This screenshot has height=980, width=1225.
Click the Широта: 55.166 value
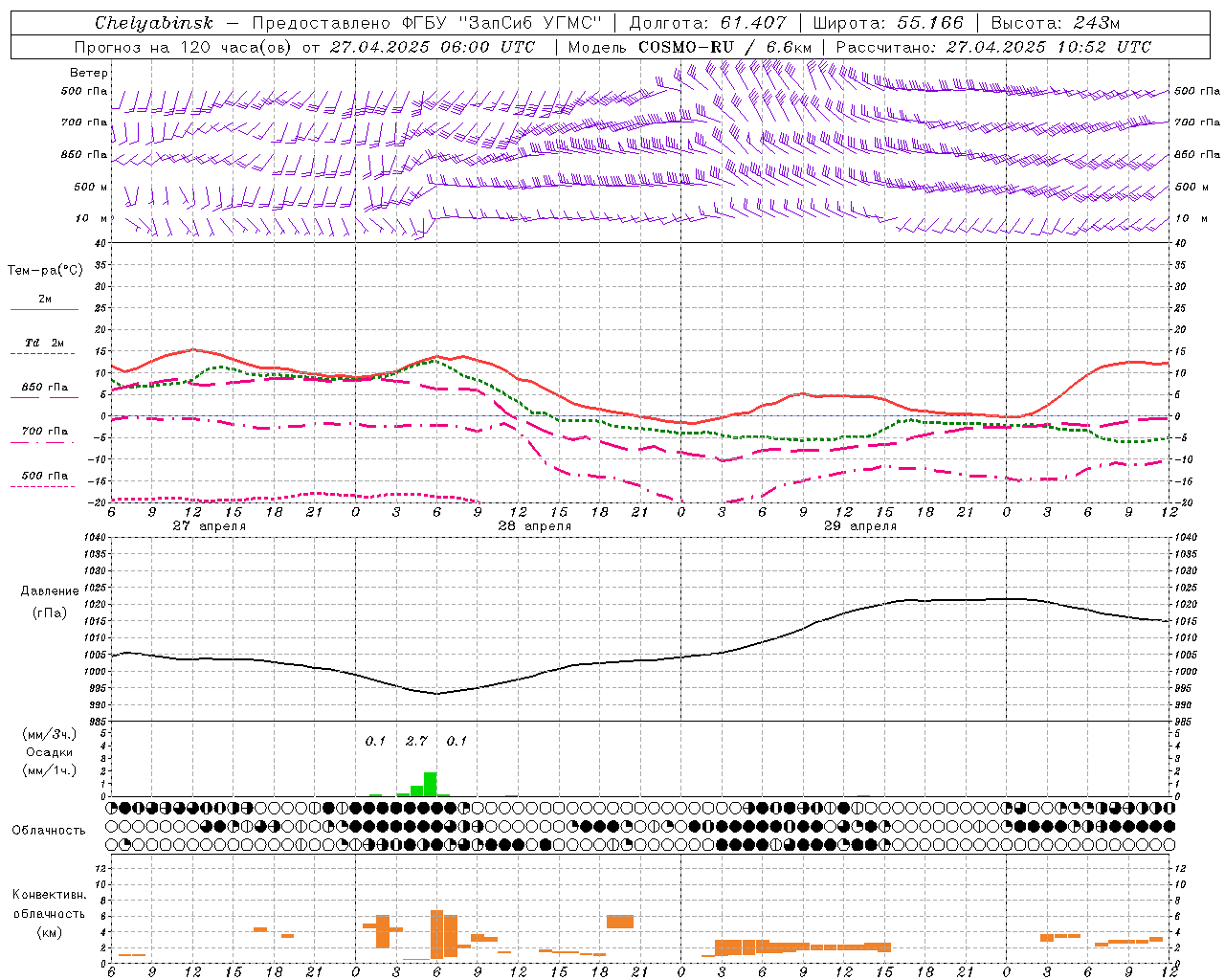[x=888, y=23]
